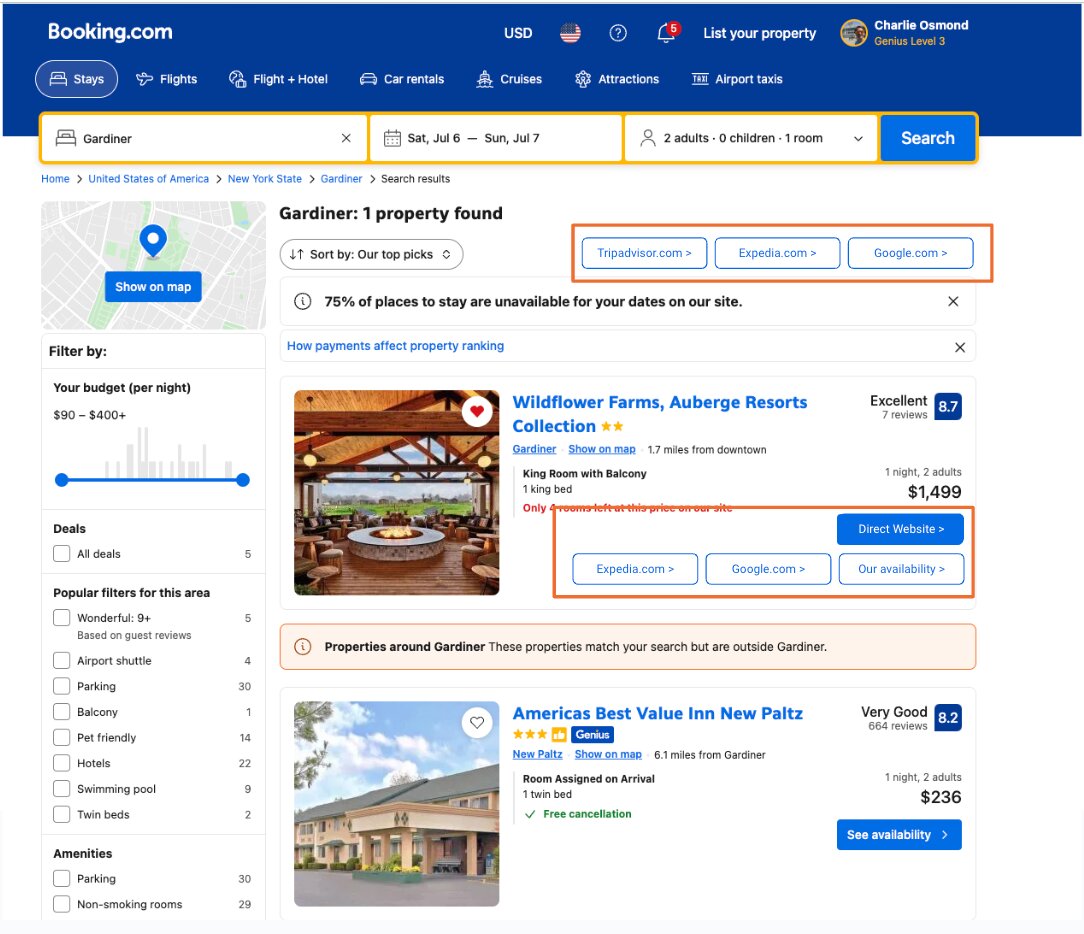Dismiss the 75% unavailable notice

[x=952, y=301]
